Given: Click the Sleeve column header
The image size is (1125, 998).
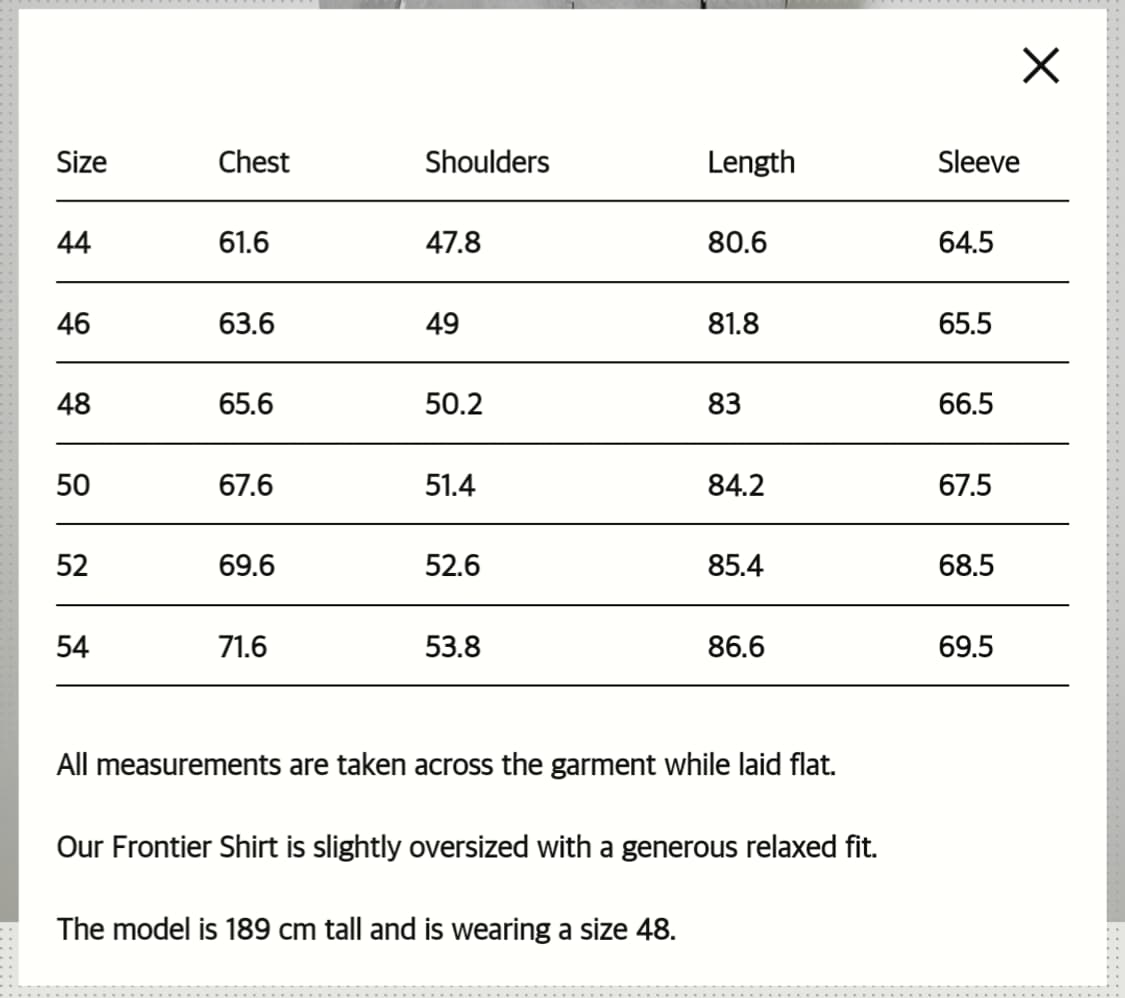Looking at the screenshot, I should pos(978,162).
